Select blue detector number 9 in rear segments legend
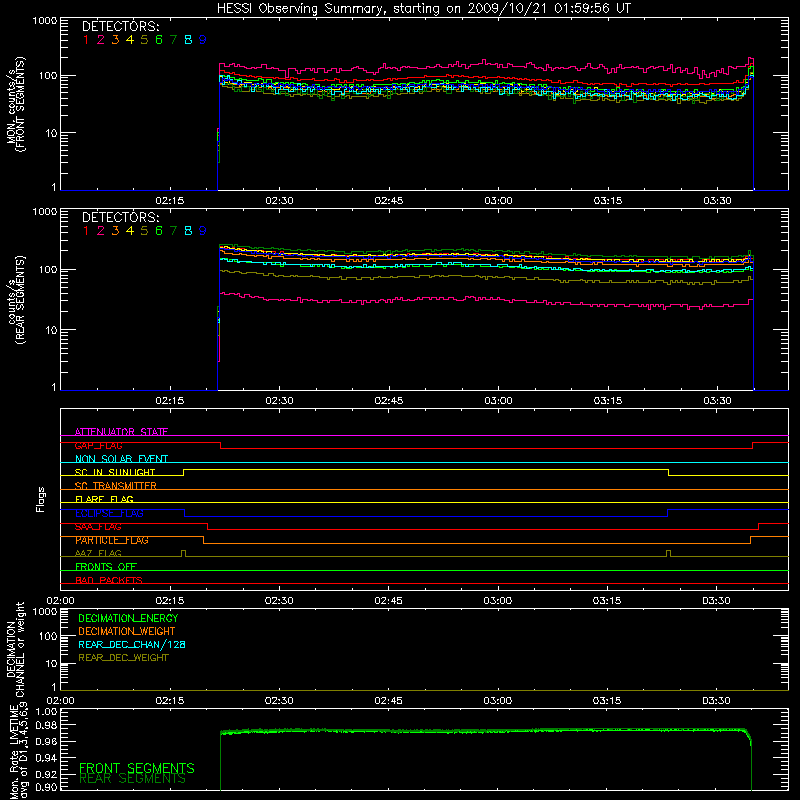This screenshot has width=800, height=800. (203, 231)
